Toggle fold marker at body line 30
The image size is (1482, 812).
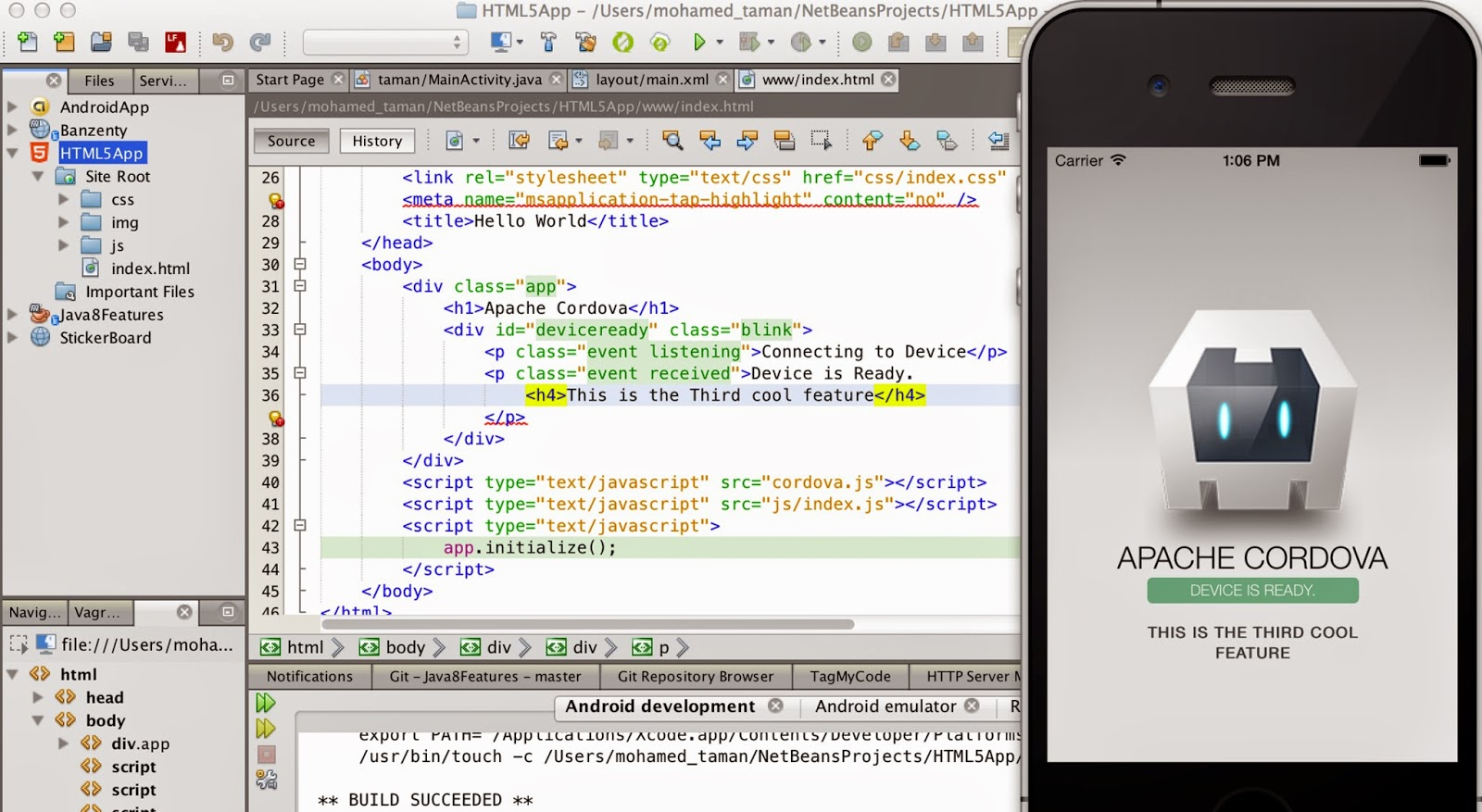pos(300,264)
